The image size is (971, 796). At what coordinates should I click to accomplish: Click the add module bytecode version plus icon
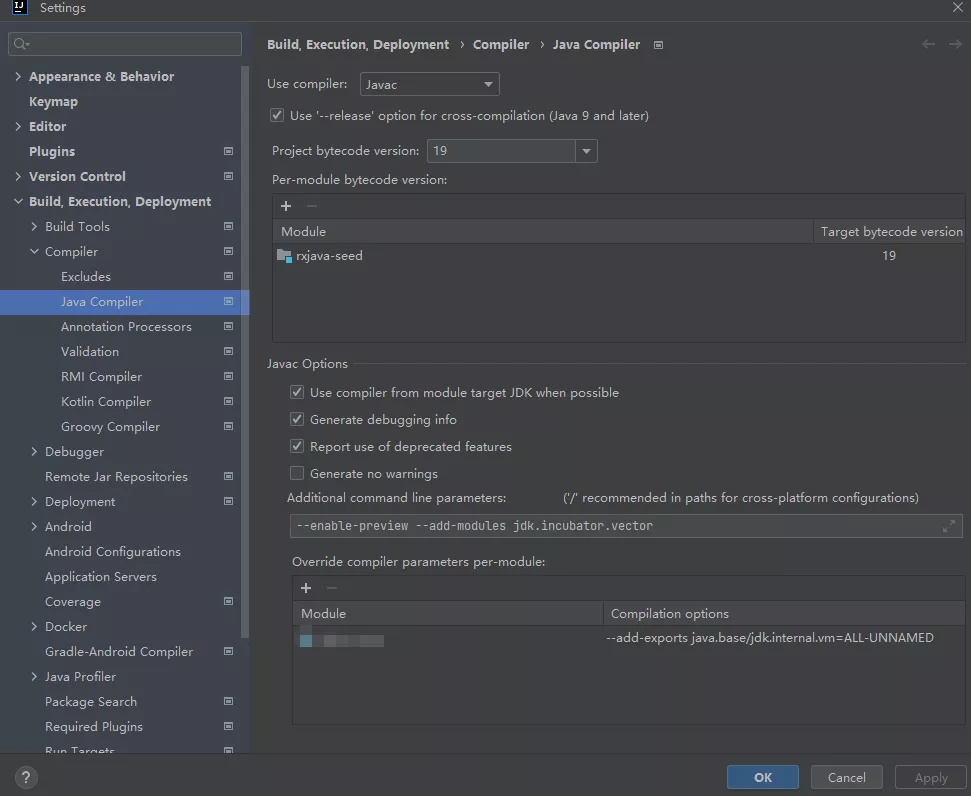(285, 206)
